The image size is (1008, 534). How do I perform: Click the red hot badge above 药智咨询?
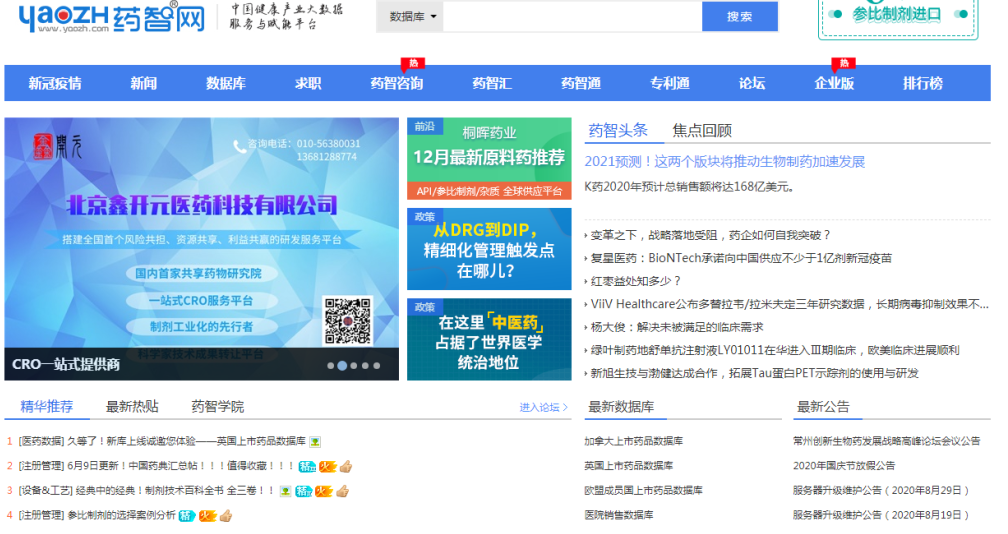413,64
